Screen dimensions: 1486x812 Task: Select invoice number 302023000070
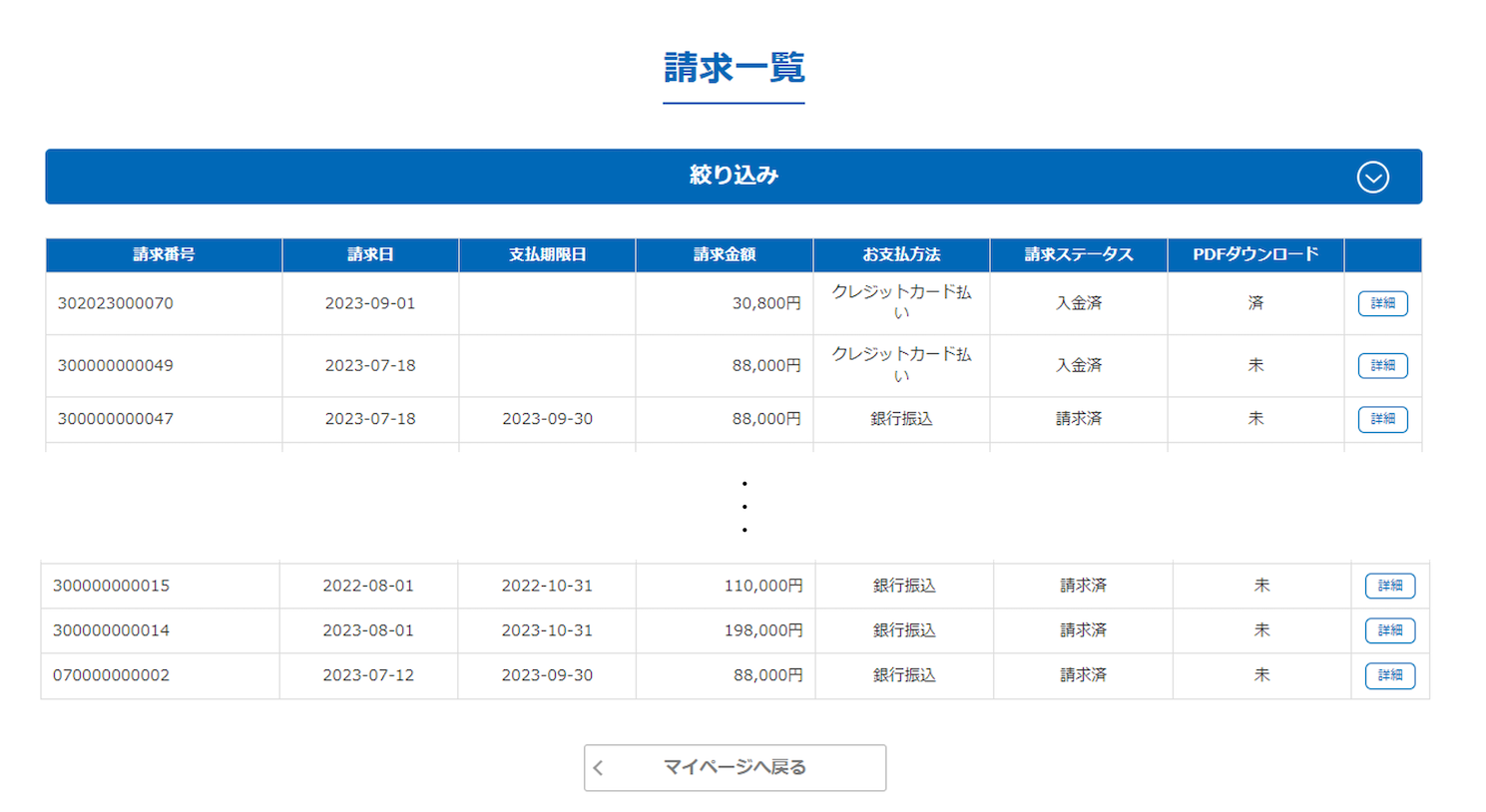(115, 303)
